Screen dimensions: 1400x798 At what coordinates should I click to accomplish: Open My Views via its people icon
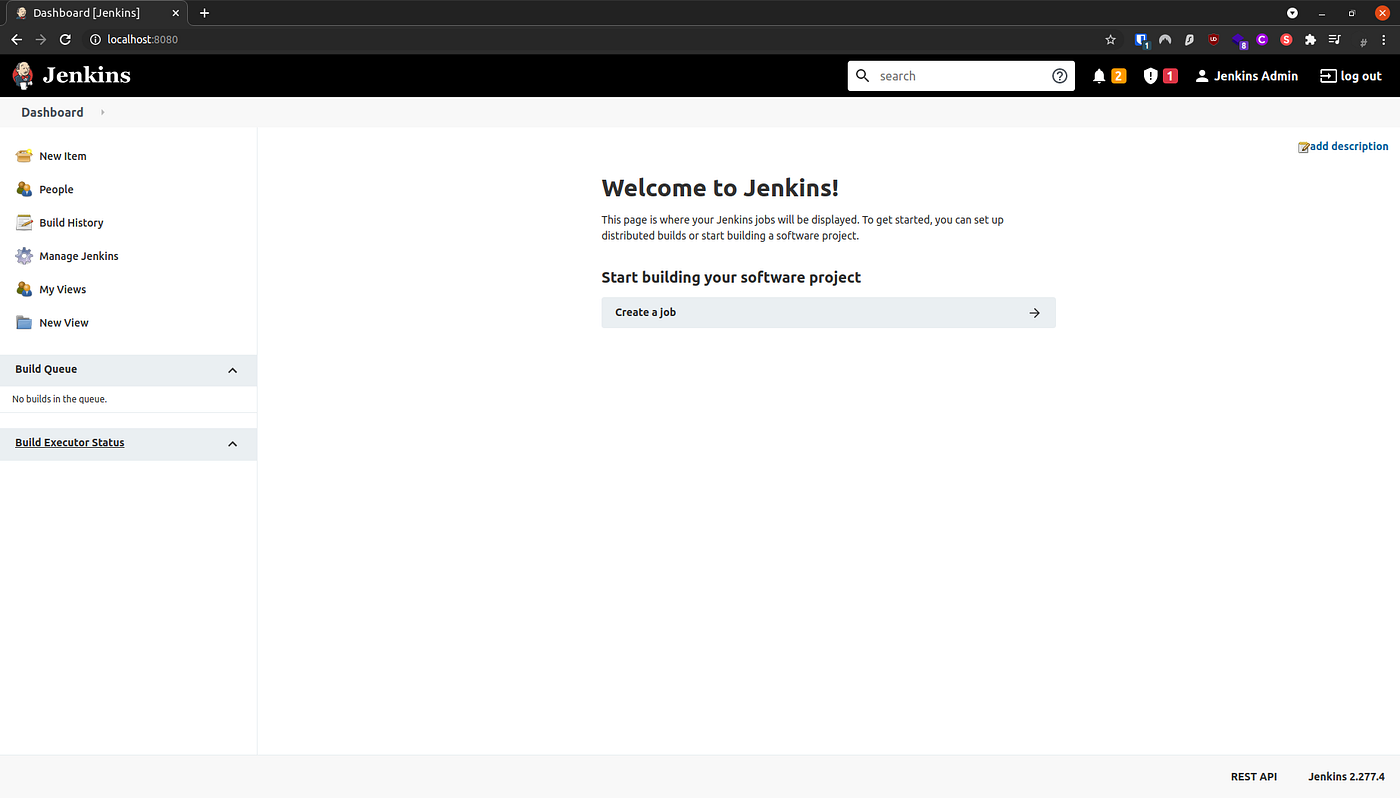pyautogui.click(x=22, y=289)
